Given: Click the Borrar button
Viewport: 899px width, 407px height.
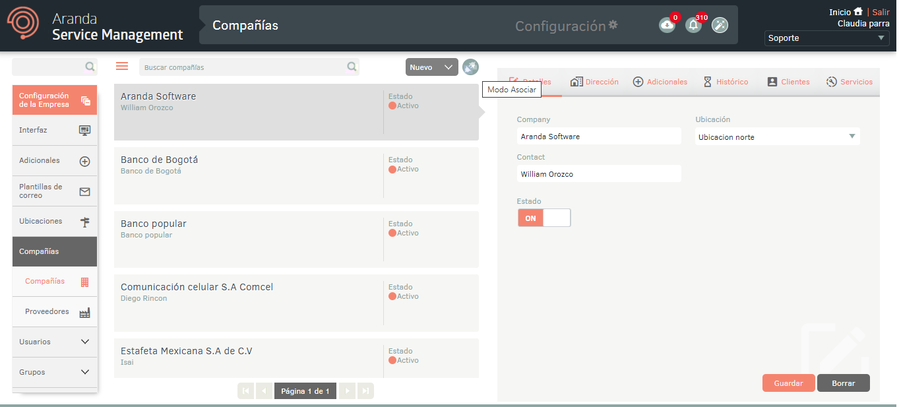Looking at the screenshot, I should point(843,383).
